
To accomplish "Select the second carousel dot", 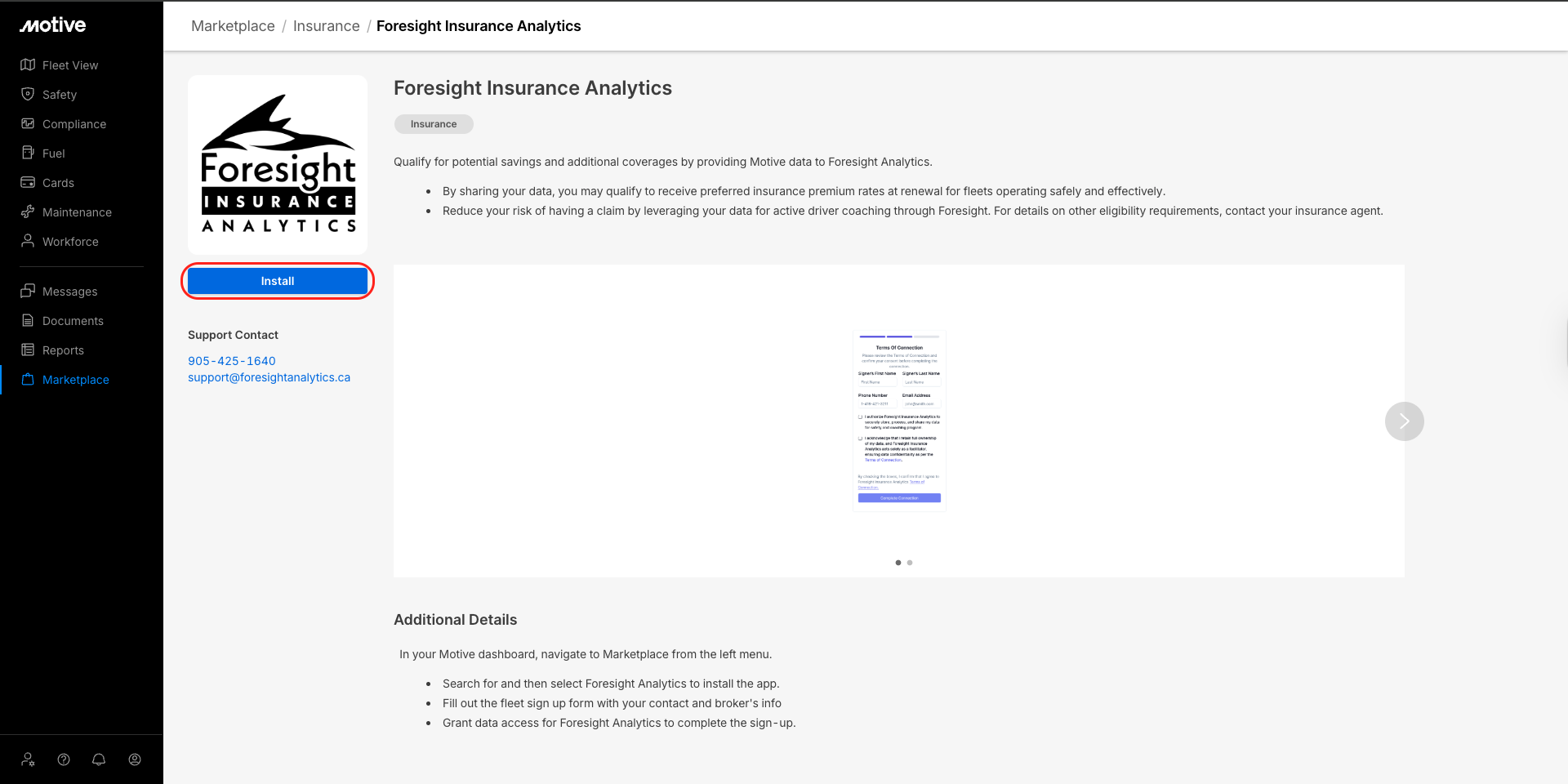I will 910,563.
